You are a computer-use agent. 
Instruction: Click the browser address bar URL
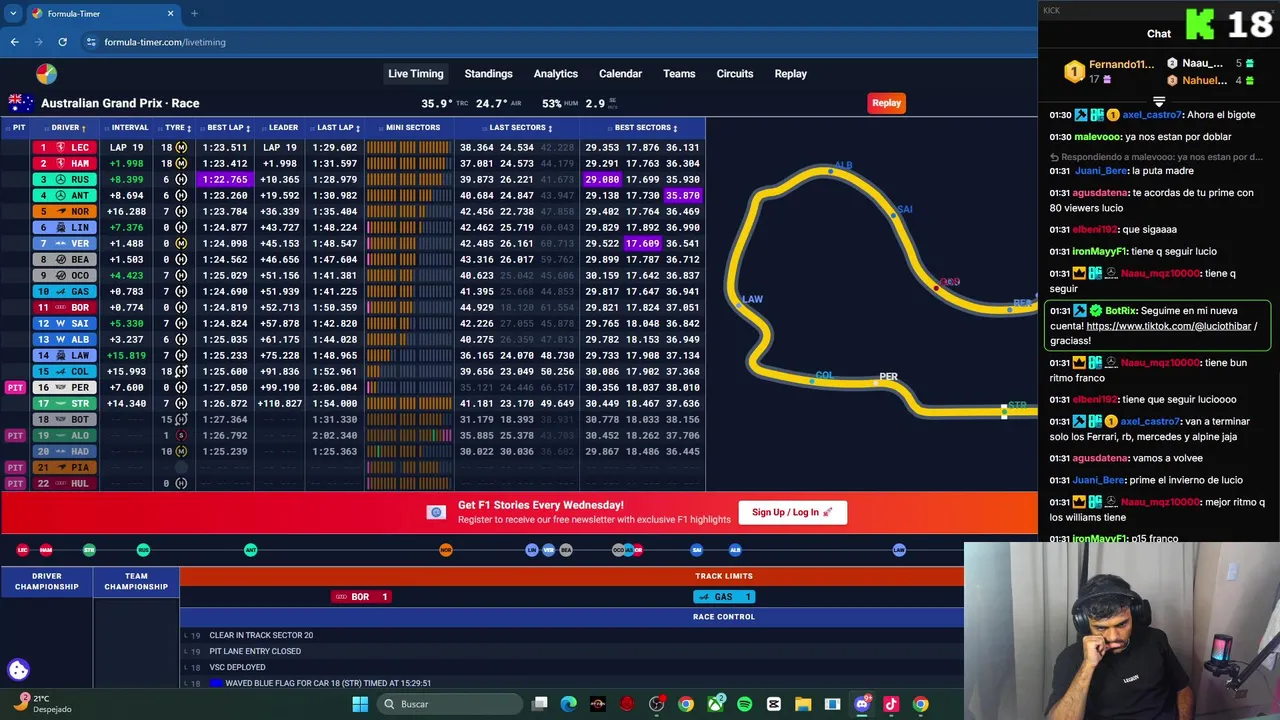coord(165,42)
